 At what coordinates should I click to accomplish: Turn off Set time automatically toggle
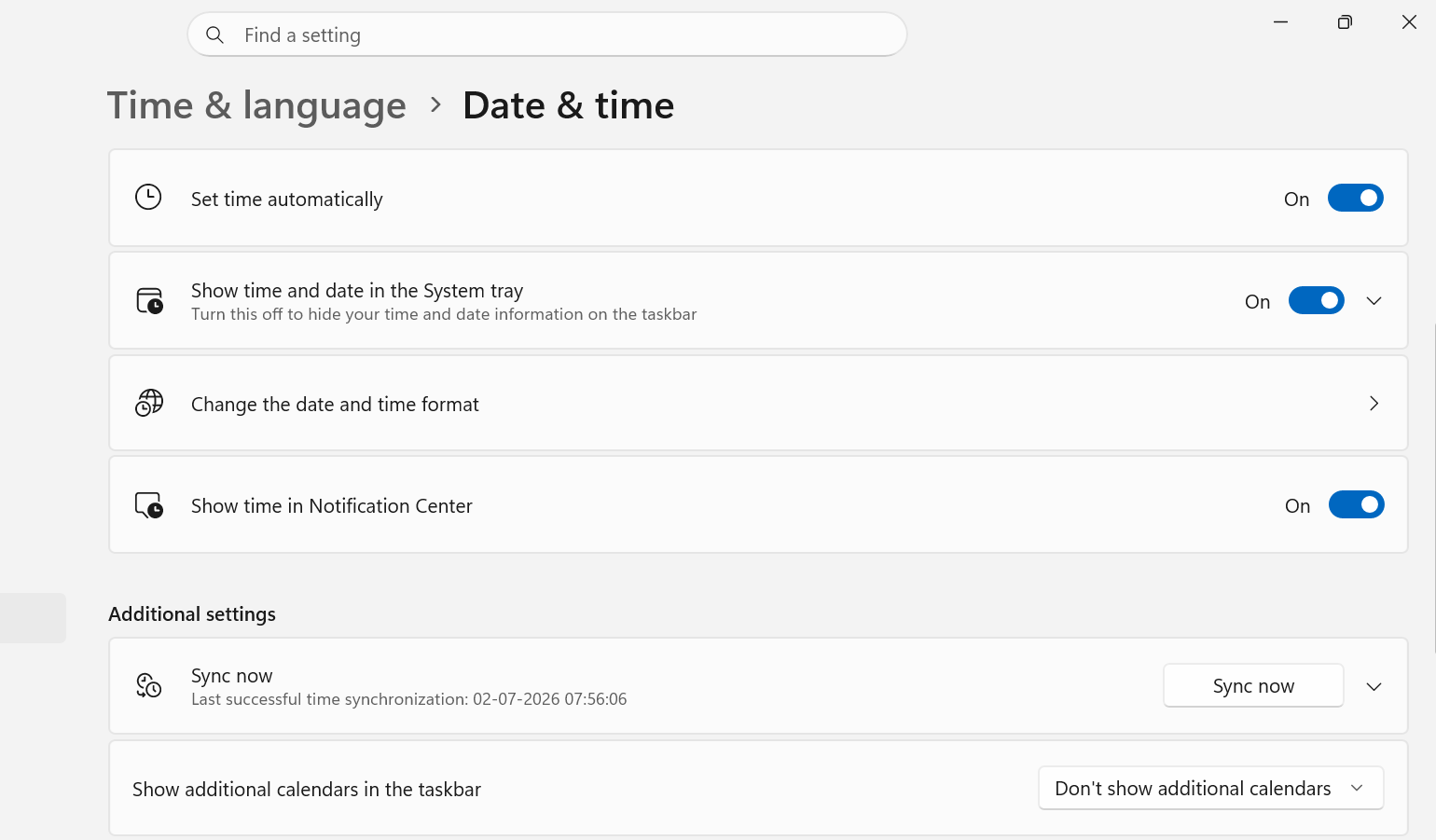(1355, 198)
